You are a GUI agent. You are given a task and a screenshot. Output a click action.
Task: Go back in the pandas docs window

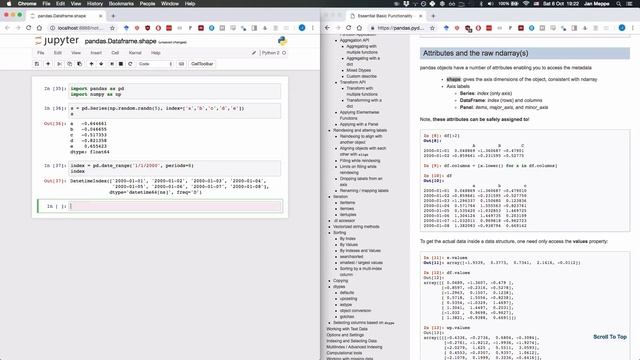pyautogui.click(x=327, y=28)
